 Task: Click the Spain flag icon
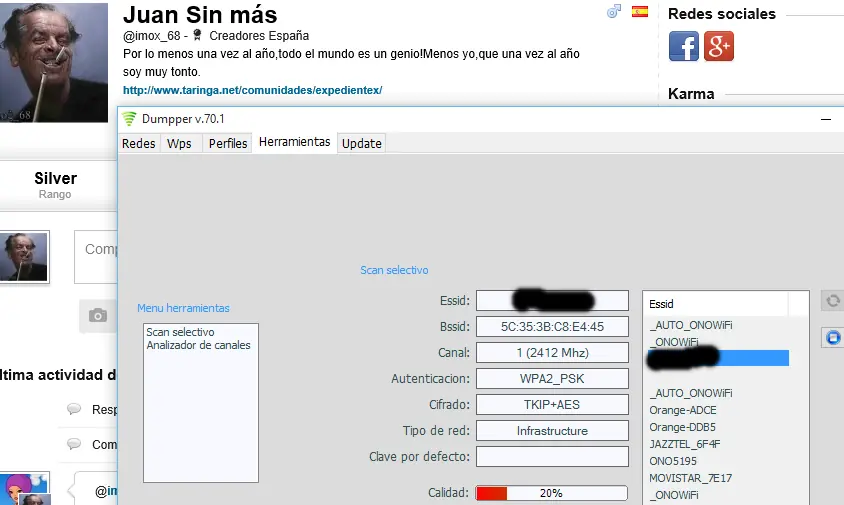click(639, 12)
